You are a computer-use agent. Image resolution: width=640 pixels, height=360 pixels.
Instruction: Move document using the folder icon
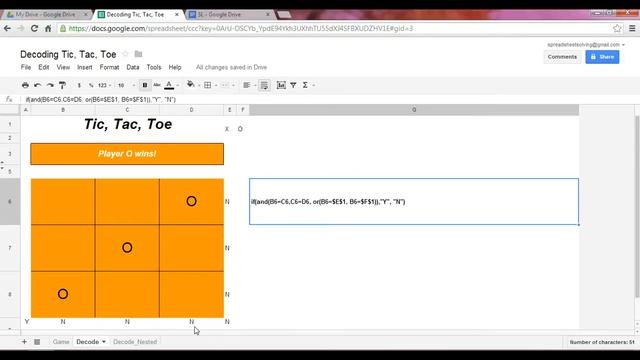138,54
